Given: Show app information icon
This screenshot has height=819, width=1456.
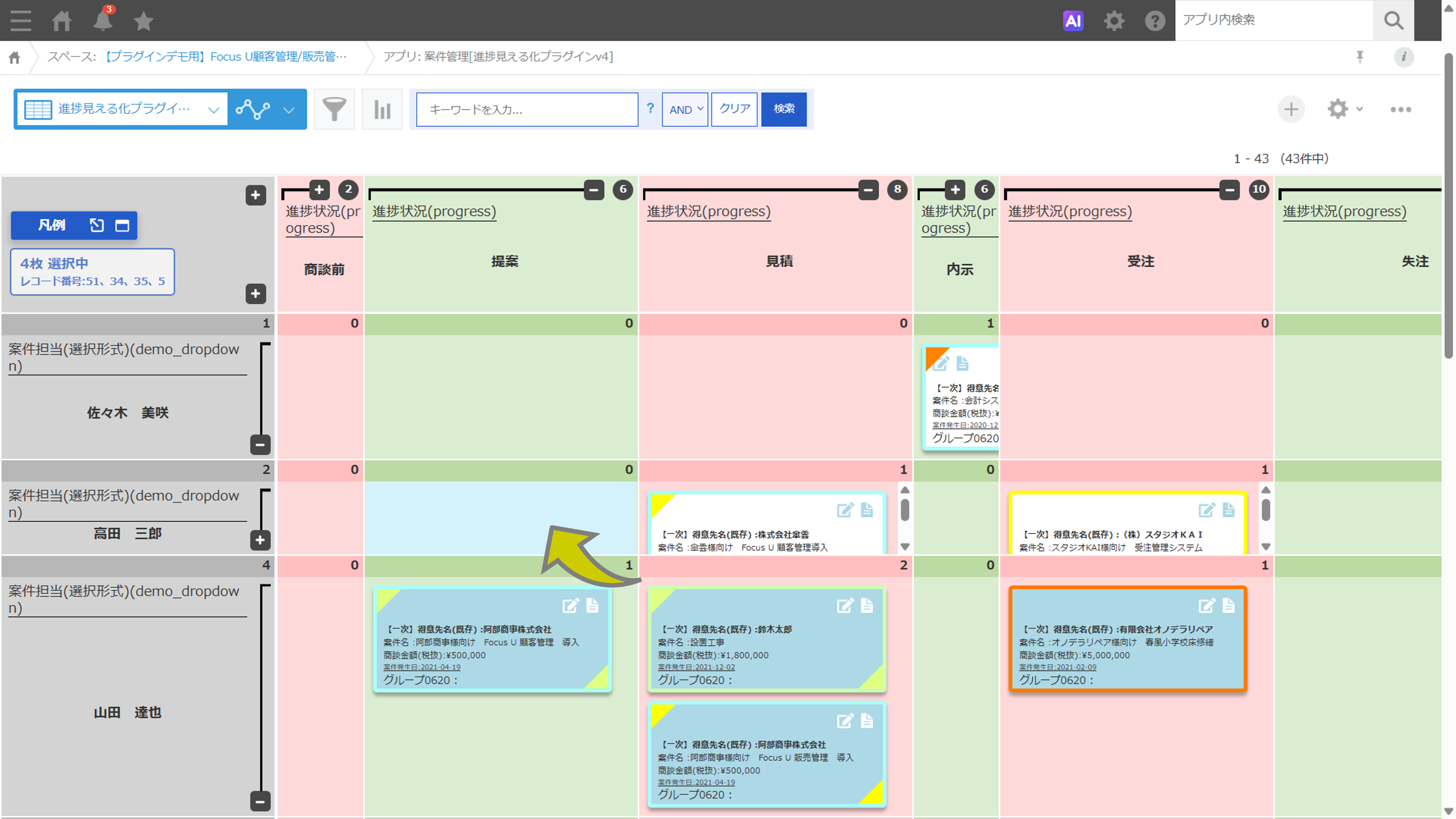Looking at the screenshot, I should [1403, 57].
